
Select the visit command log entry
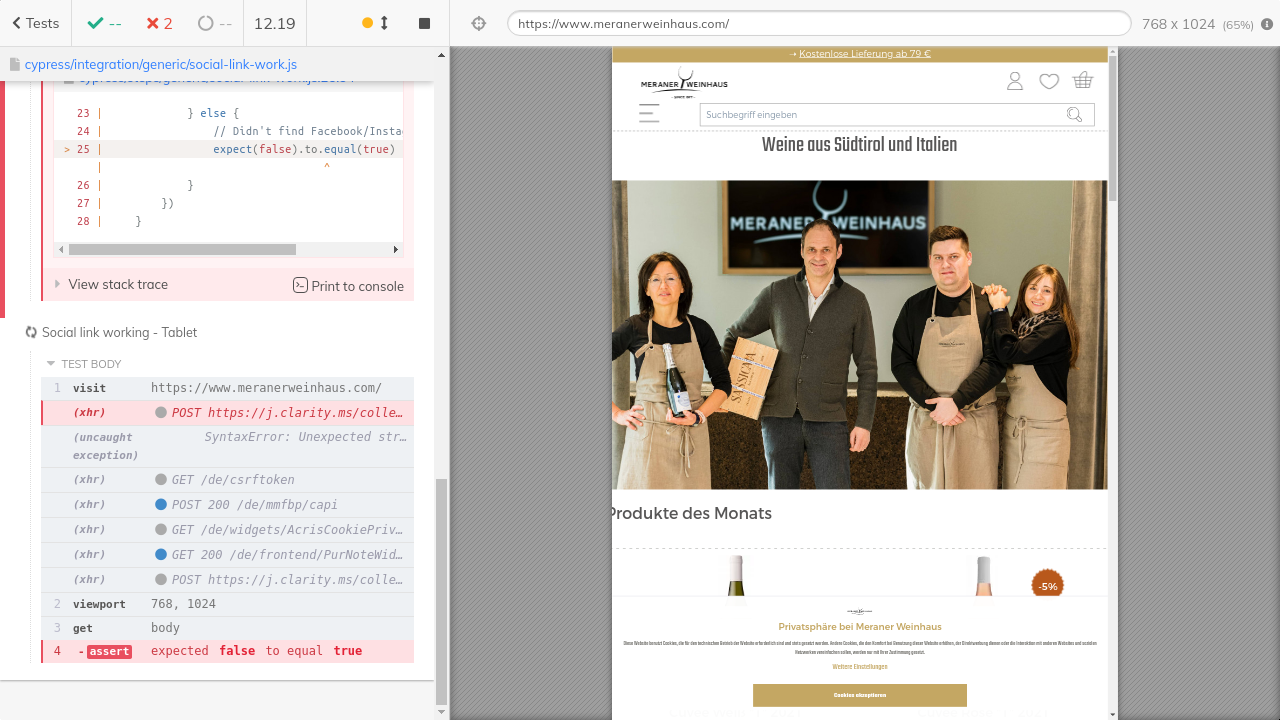coord(227,388)
